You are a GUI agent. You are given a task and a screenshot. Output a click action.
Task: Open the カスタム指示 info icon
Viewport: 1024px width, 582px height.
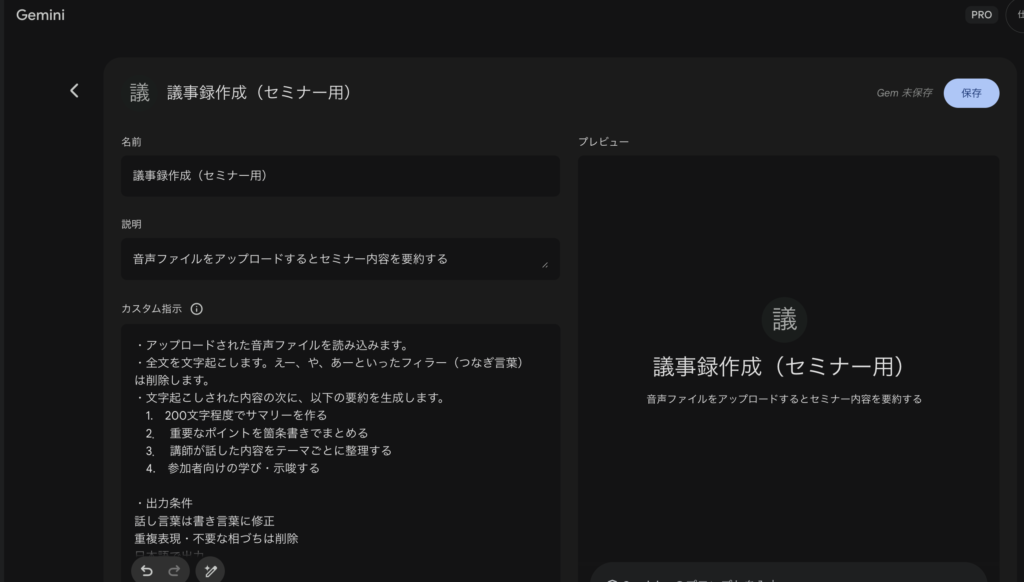[x=196, y=309]
